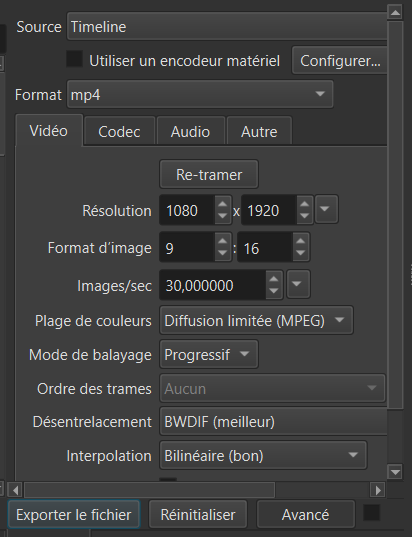Decrease the Format d'image value 16 with down arrow

coord(300,253)
